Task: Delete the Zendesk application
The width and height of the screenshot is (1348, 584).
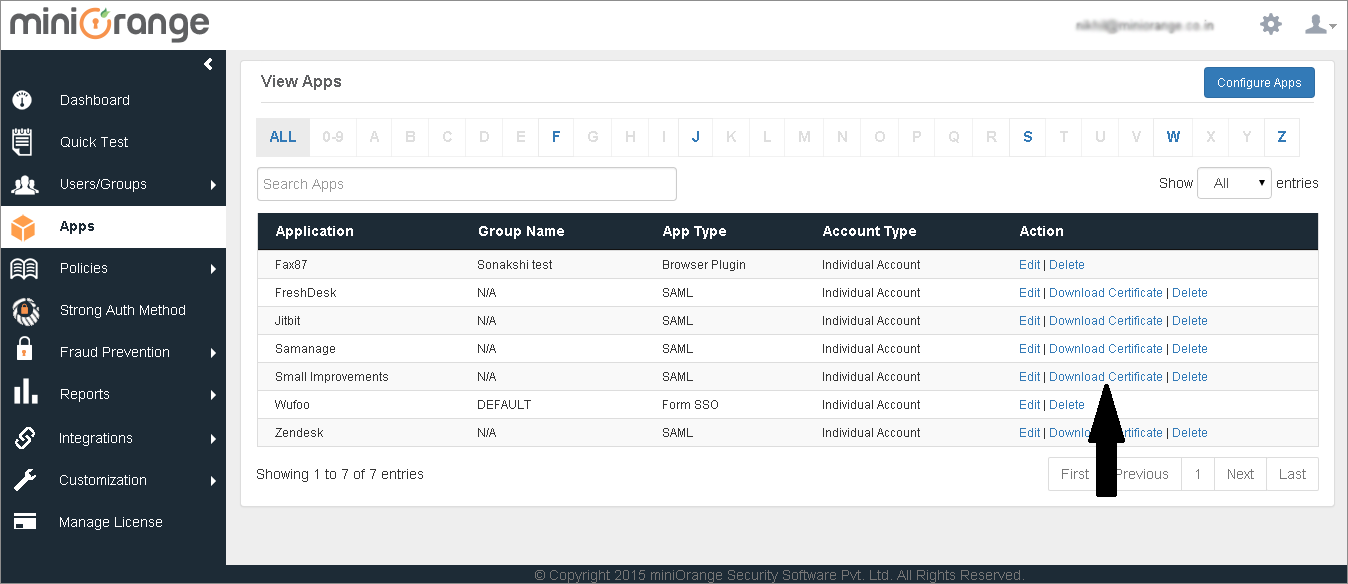Action: pyautogui.click(x=1190, y=433)
